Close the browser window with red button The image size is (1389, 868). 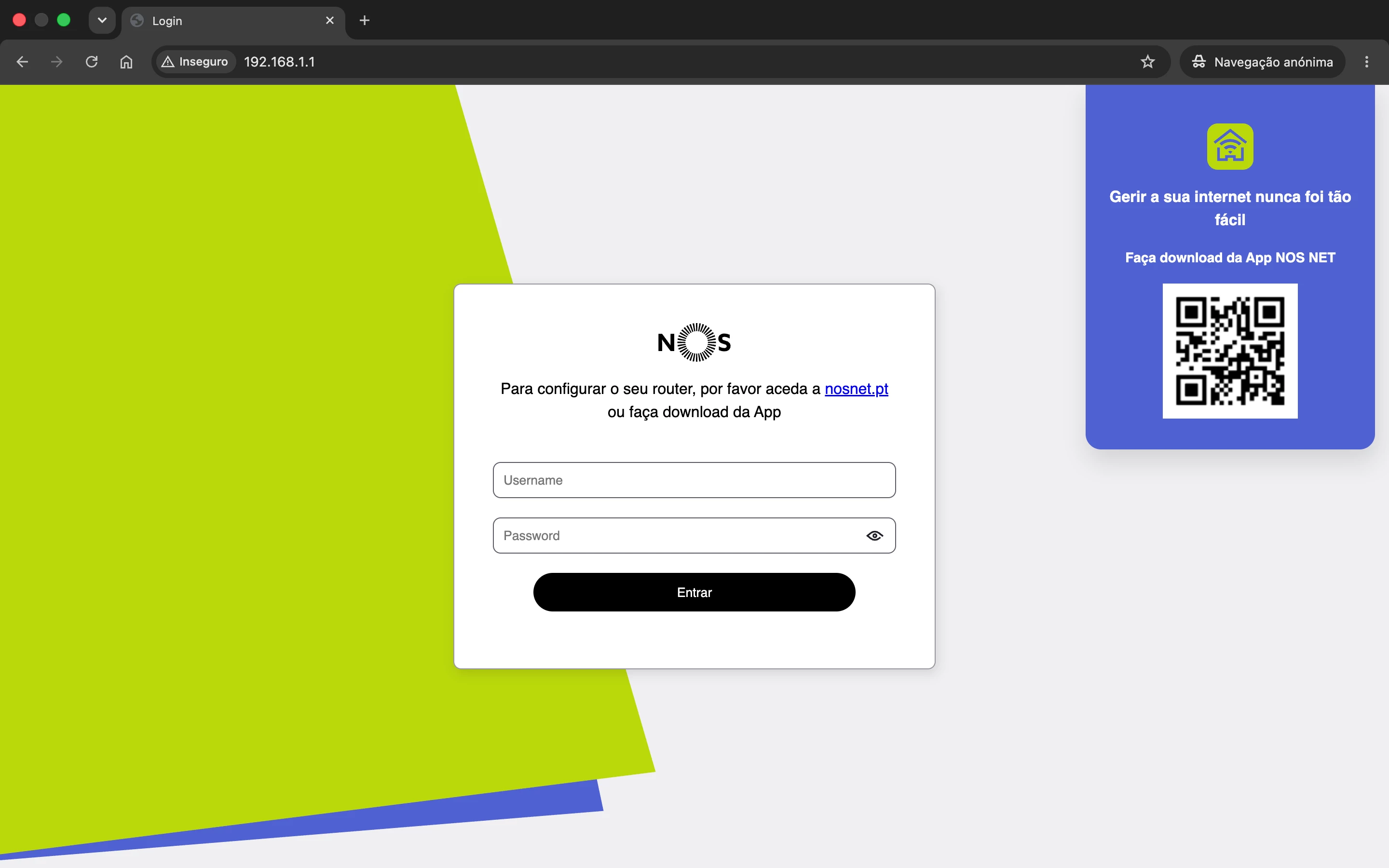click(19, 20)
